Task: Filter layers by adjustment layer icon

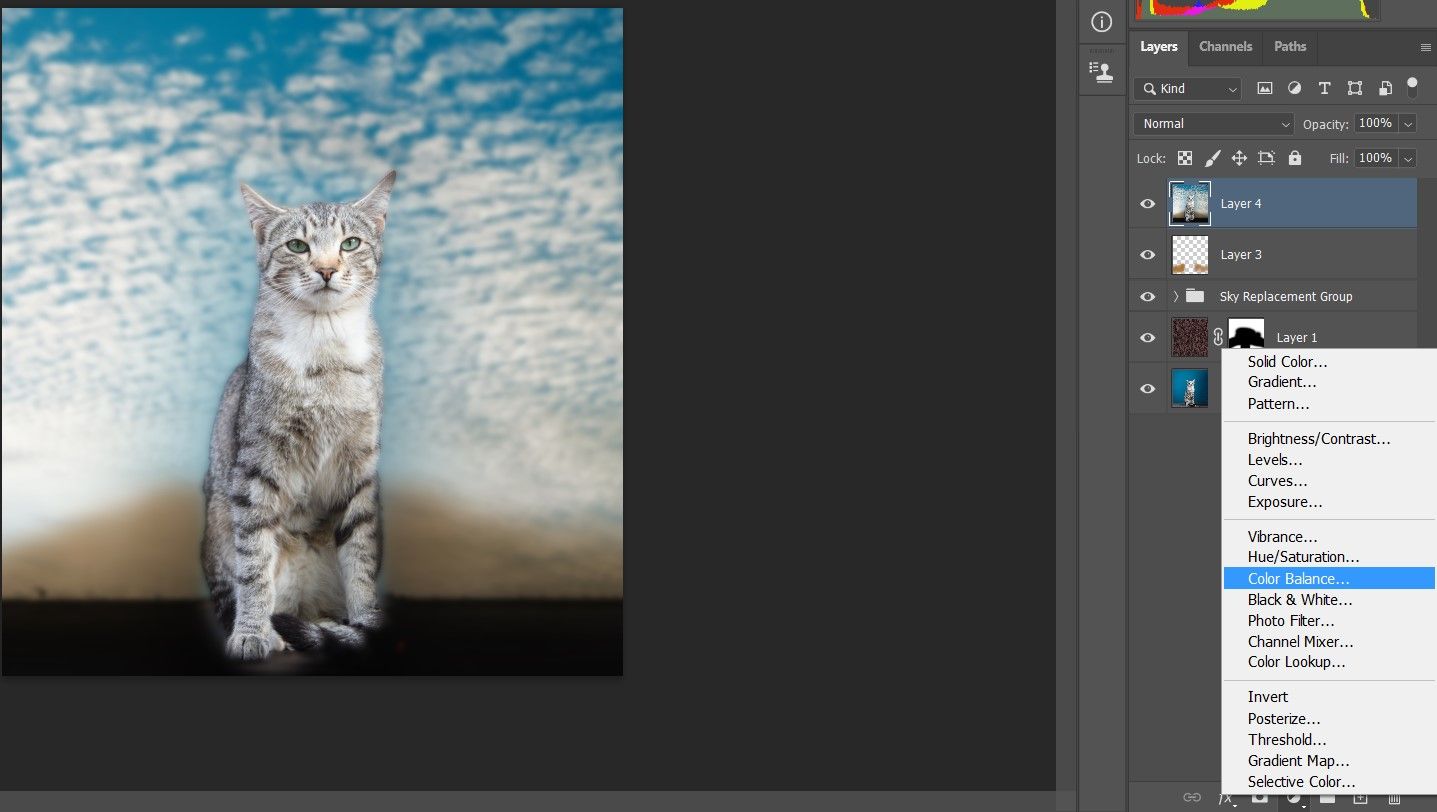Action: pyautogui.click(x=1295, y=88)
